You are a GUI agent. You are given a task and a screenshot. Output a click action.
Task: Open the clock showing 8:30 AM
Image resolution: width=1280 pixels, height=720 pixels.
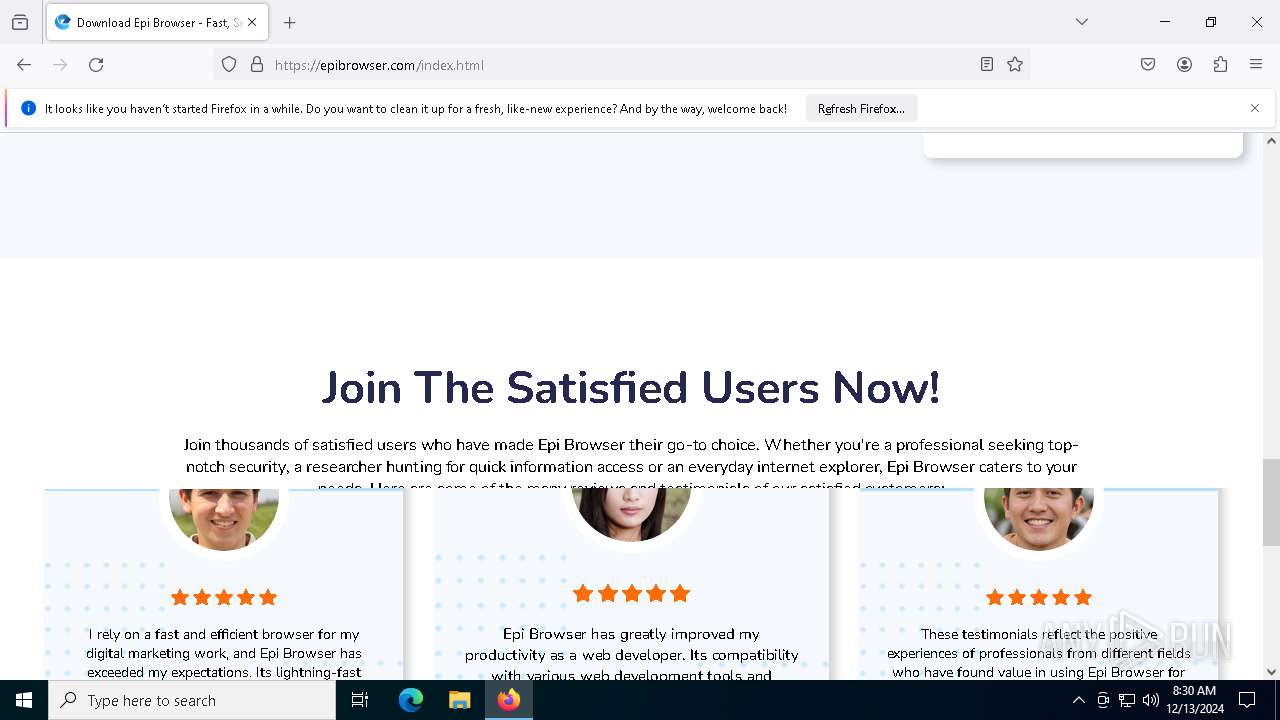click(x=1194, y=700)
